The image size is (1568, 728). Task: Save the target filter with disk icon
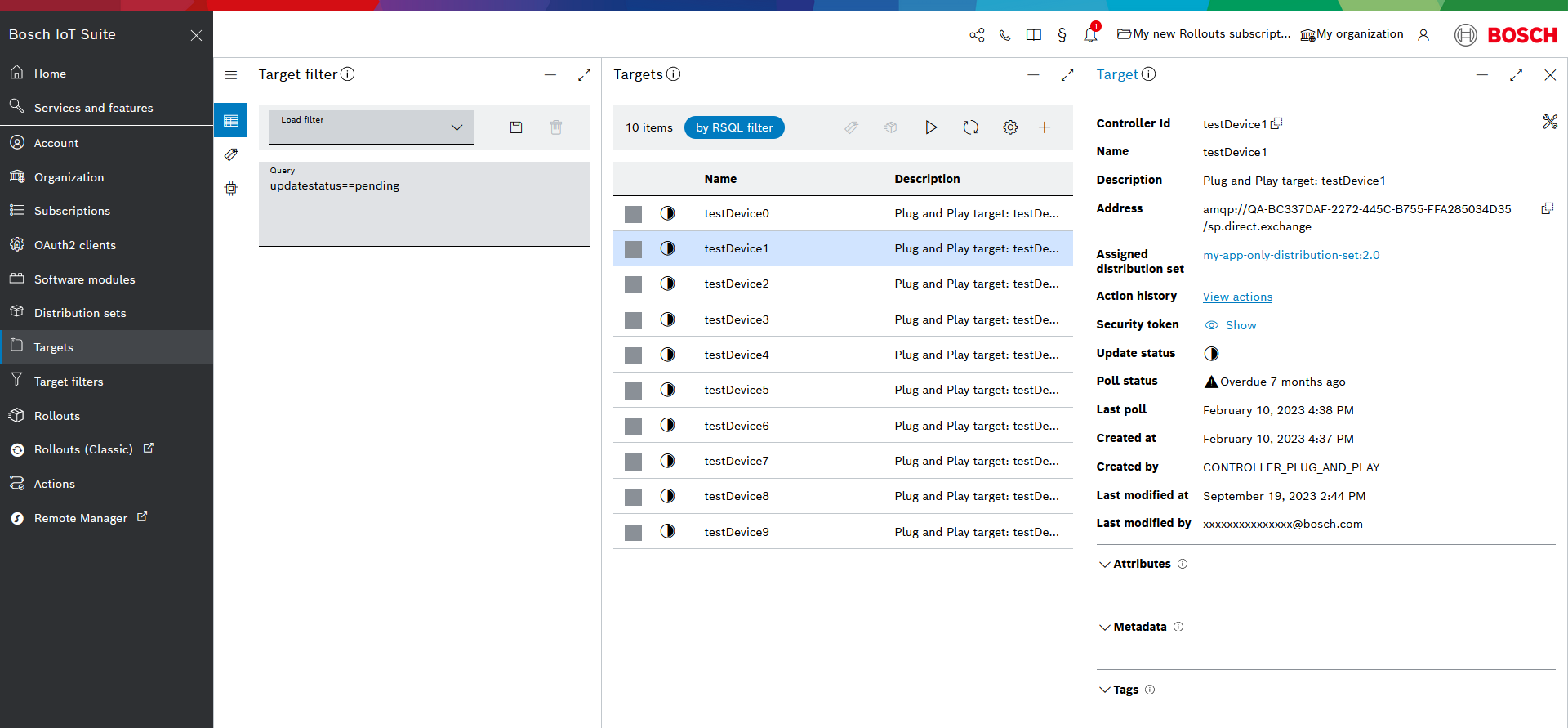(516, 127)
